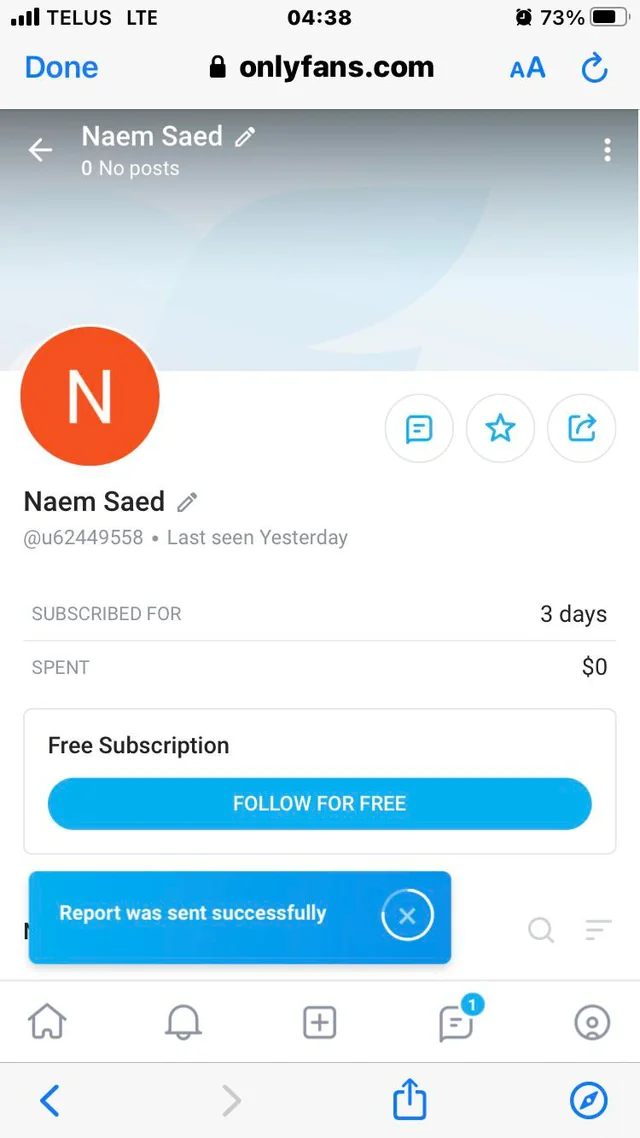Tap the Safari share icon

(x=409, y=1100)
